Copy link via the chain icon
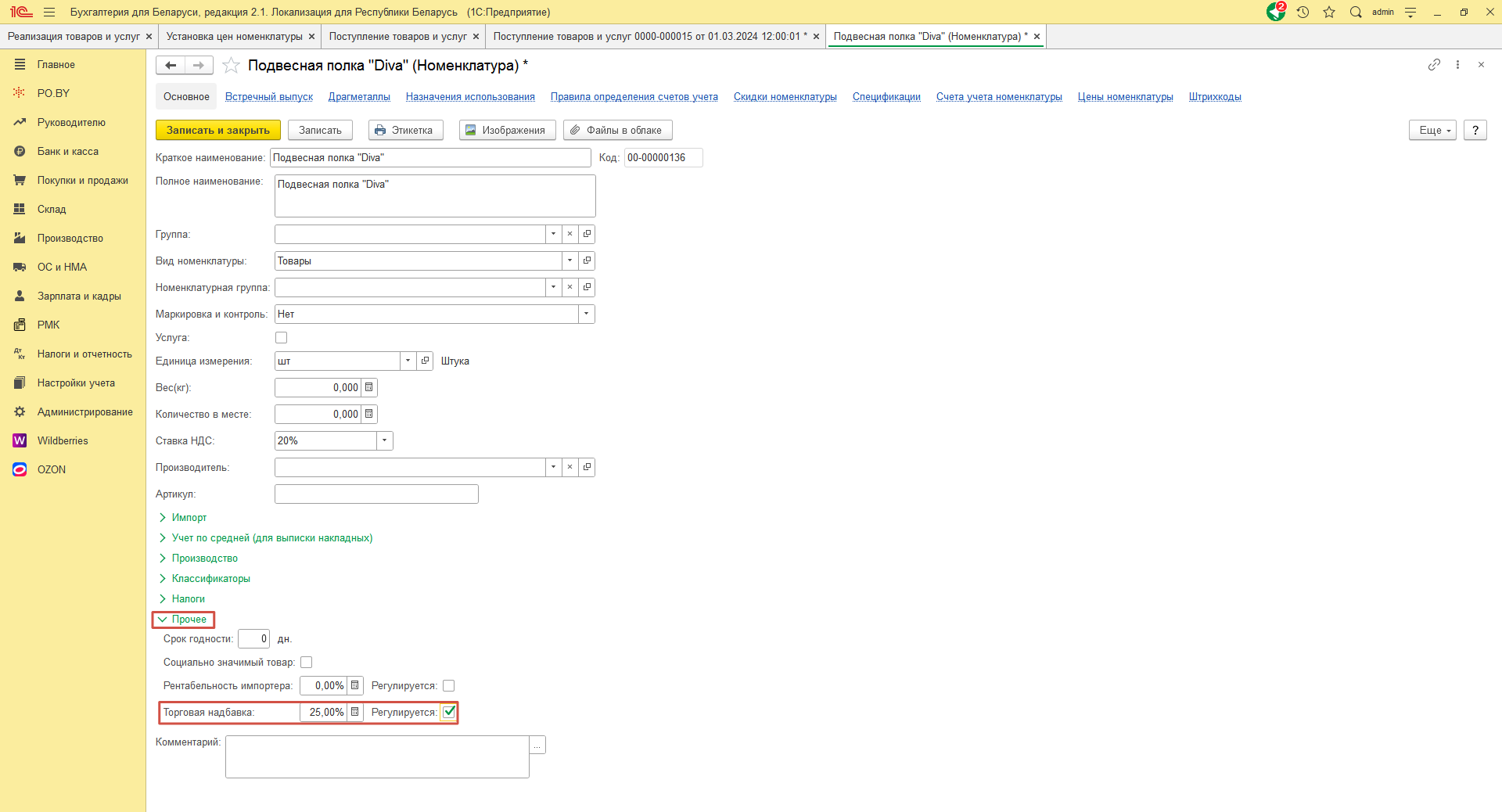 pos(1434,65)
